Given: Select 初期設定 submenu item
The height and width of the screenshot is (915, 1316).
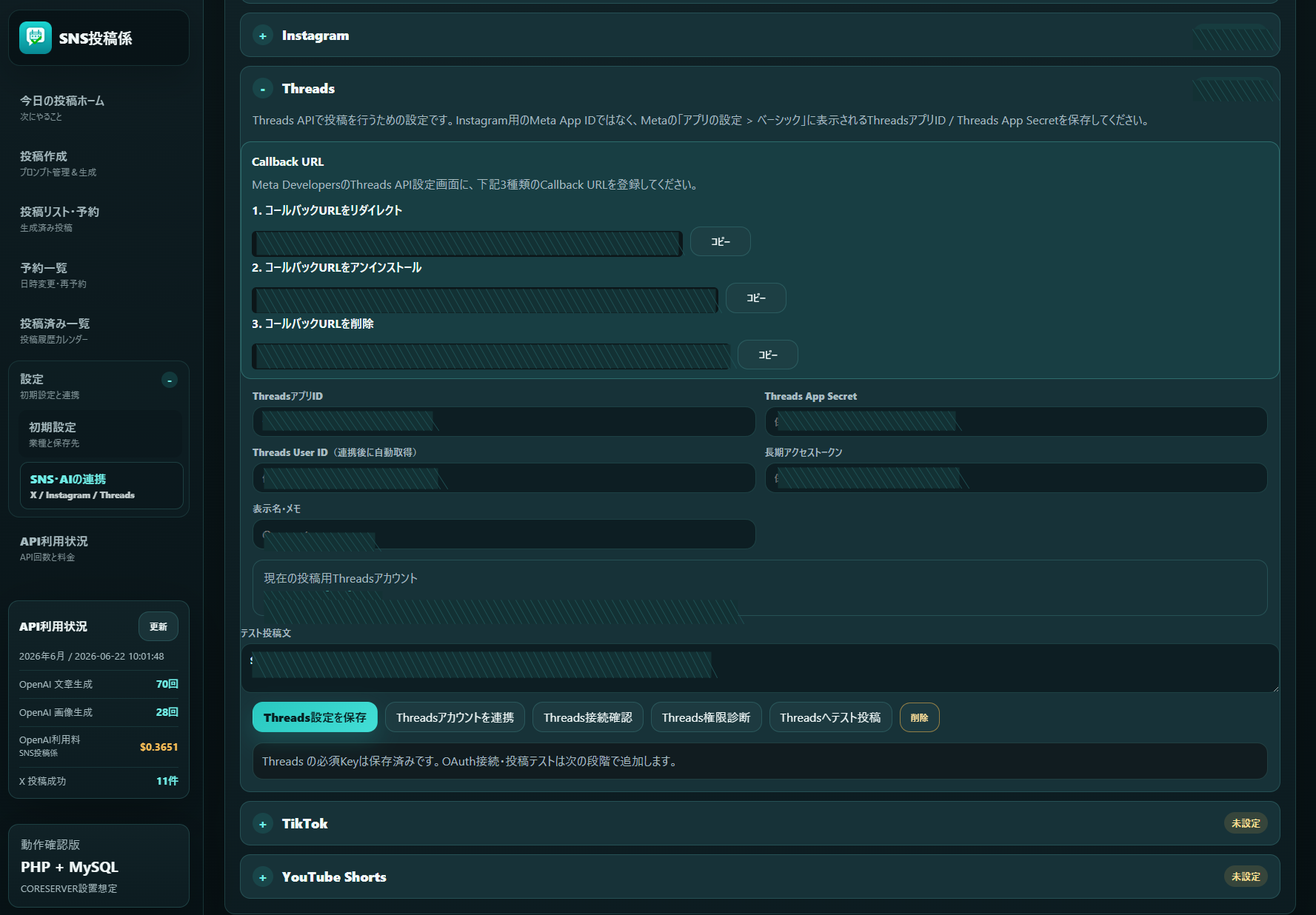Looking at the screenshot, I should click(101, 434).
